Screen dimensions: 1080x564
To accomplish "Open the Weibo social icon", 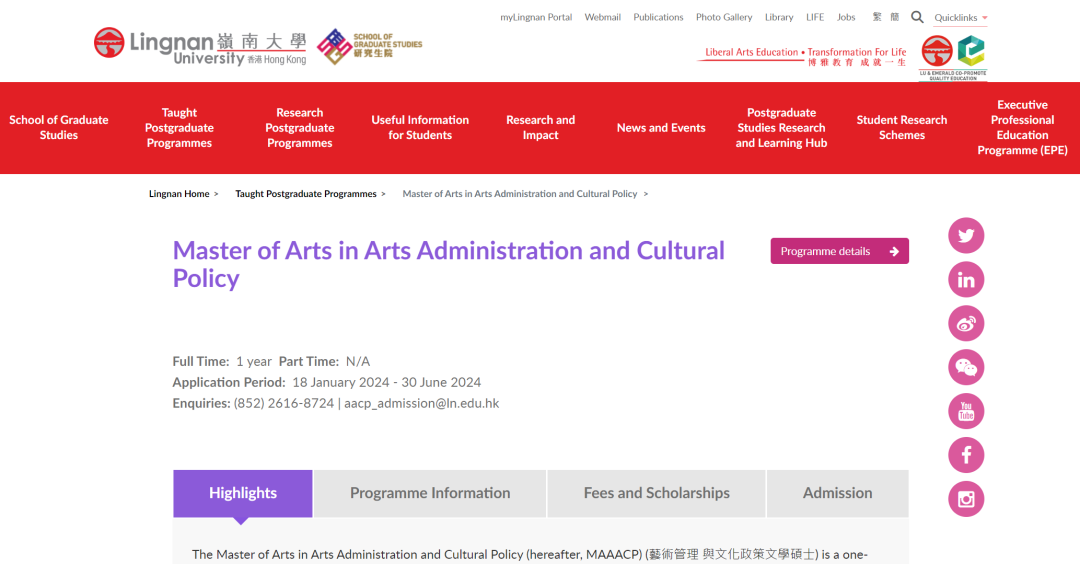I will 966,324.
